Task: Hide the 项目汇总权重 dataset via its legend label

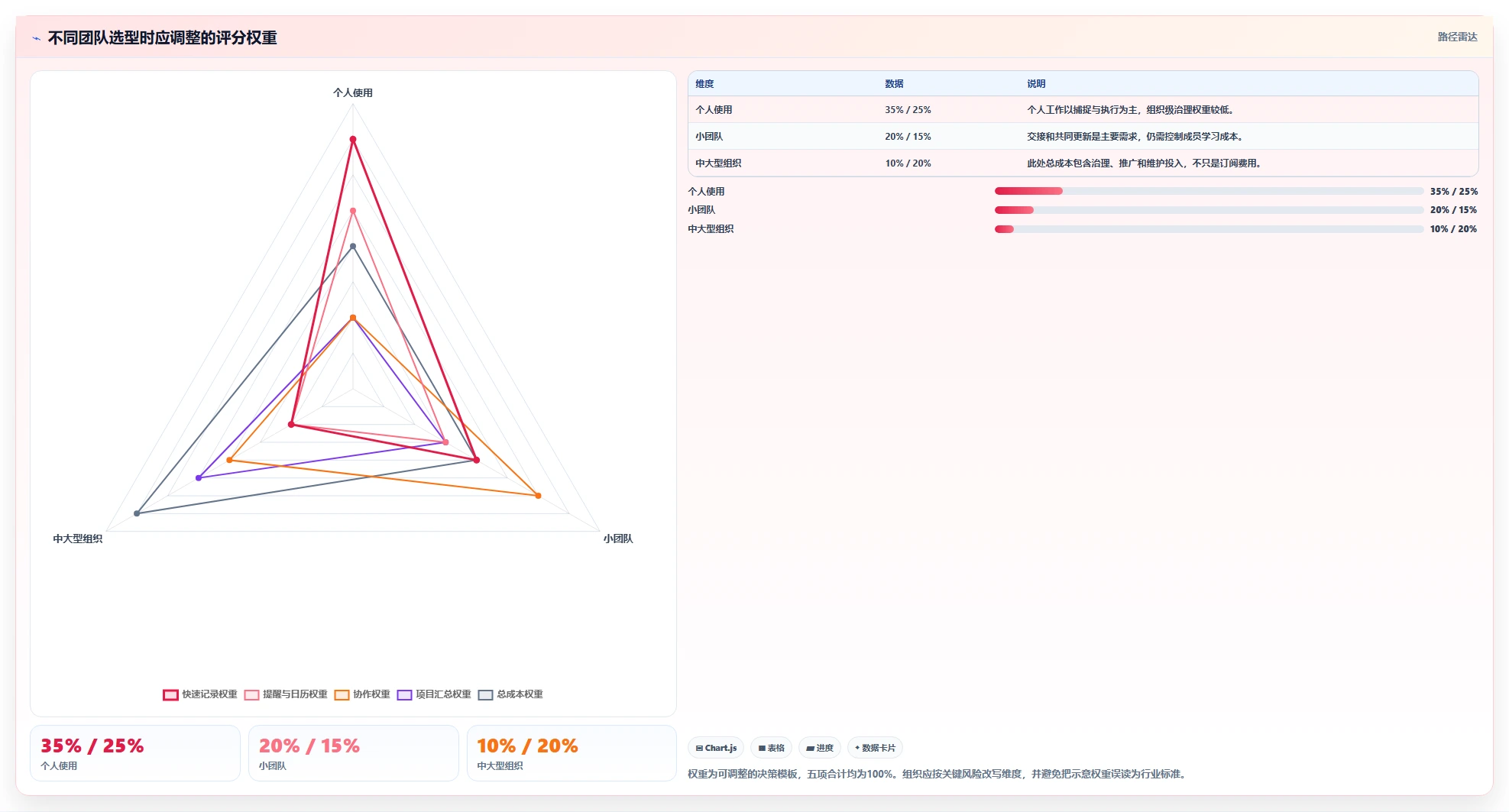Action: click(x=443, y=694)
